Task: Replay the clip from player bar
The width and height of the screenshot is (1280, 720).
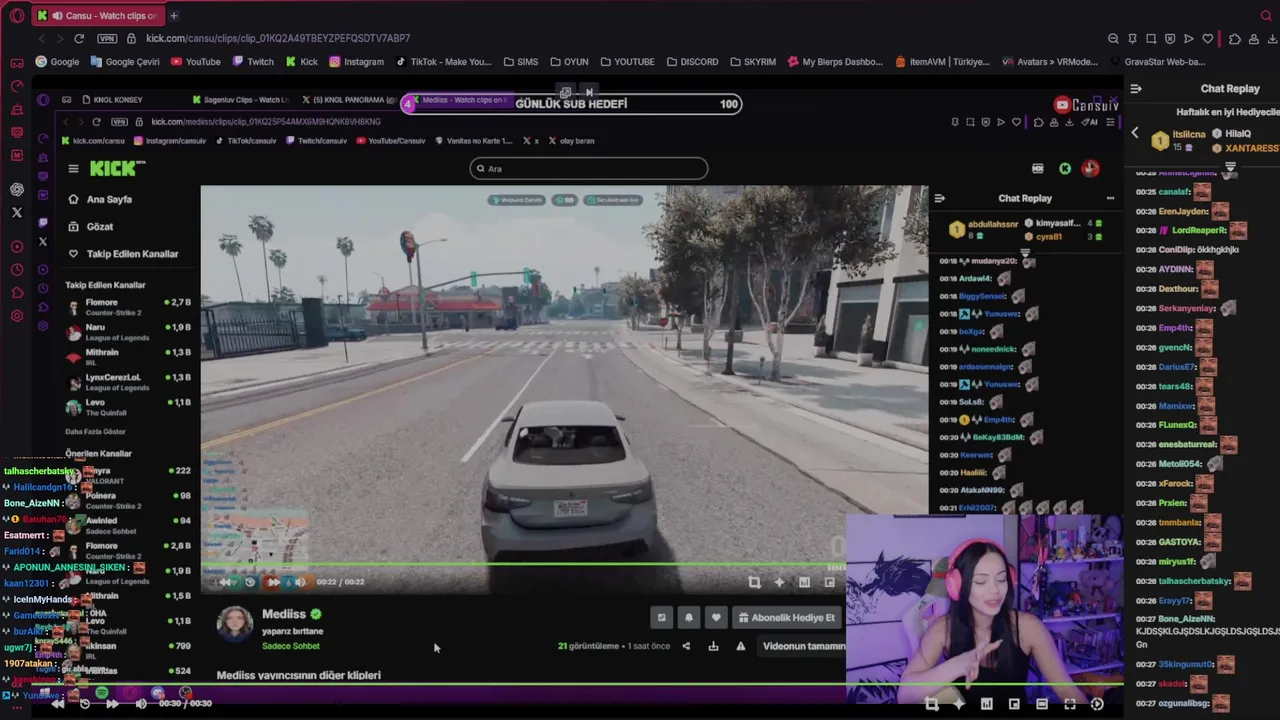Action: click(85, 704)
